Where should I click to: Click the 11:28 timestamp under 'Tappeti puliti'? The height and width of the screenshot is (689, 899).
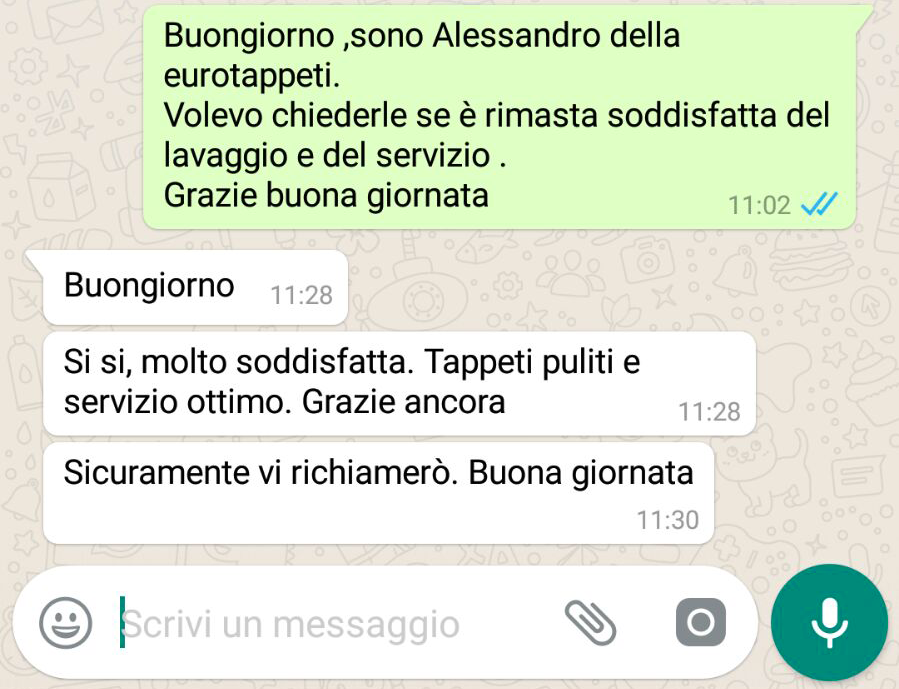coord(710,412)
